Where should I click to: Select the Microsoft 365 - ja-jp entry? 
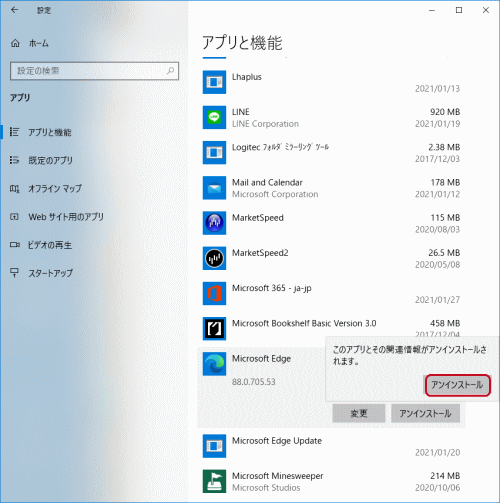click(x=272, y=288)
